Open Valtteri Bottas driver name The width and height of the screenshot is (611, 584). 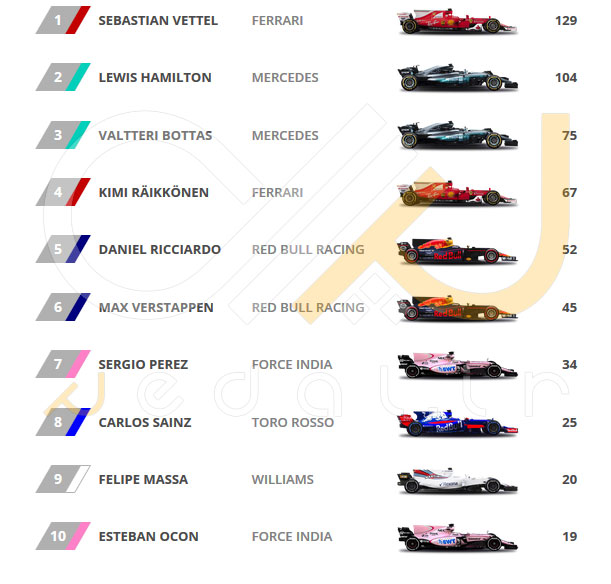click(155, 136)
